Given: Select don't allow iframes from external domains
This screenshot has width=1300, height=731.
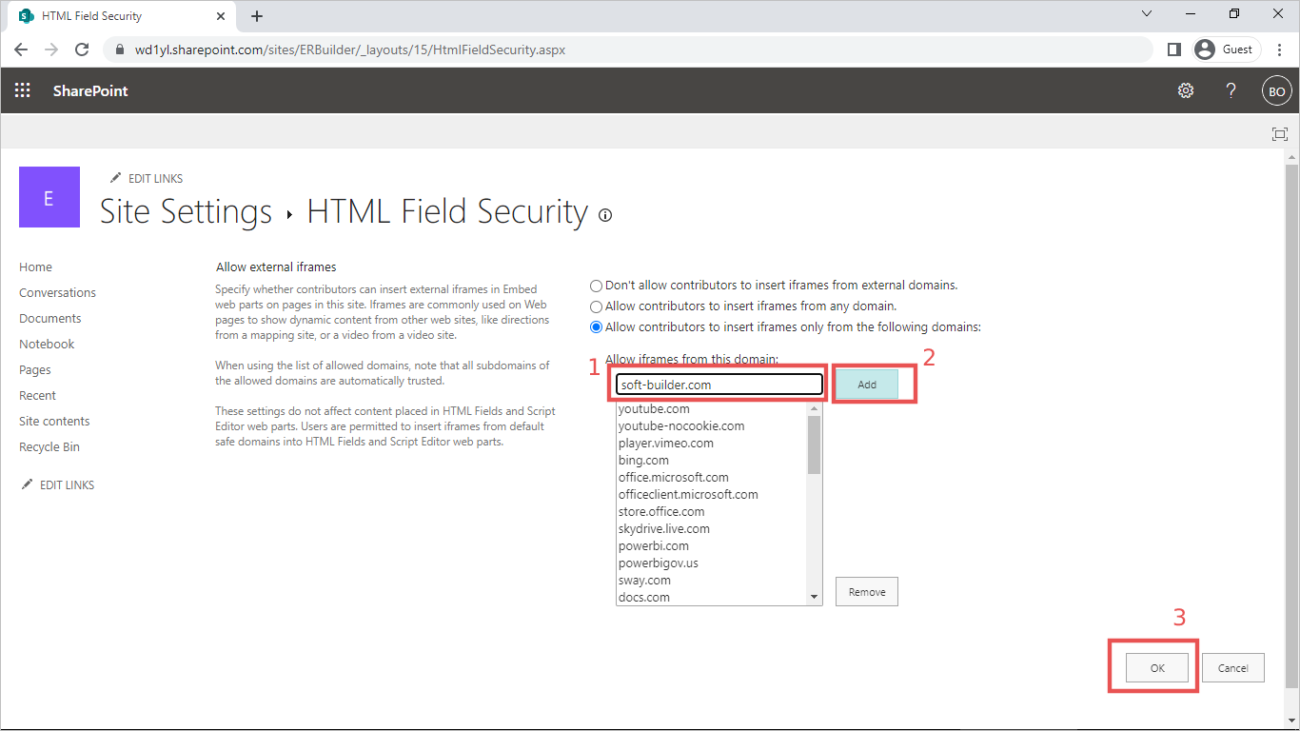Looking at the screenshot, I should (x=596, y=285).
